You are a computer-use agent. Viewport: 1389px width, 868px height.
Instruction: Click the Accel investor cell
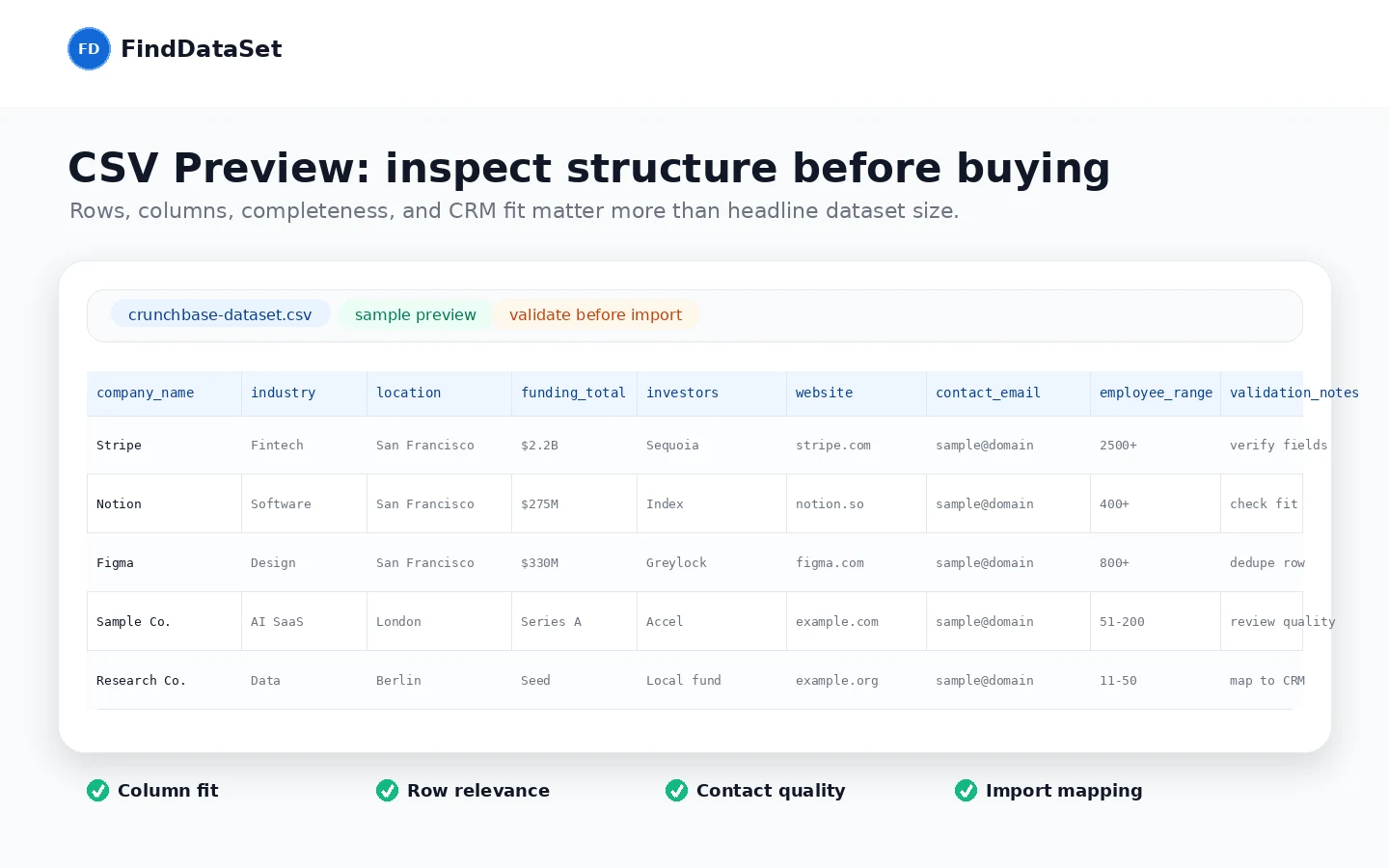711,621
